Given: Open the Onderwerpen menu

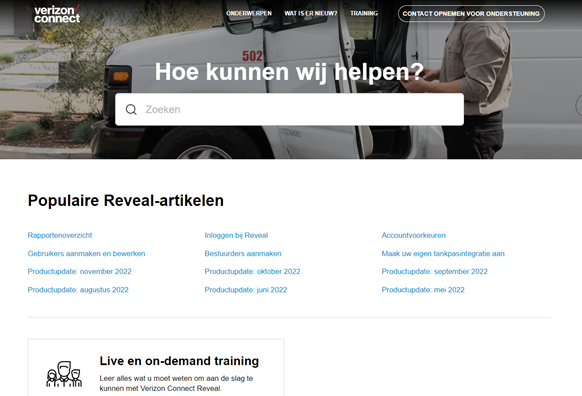Looking at the screenshot, I should point(249,13).
